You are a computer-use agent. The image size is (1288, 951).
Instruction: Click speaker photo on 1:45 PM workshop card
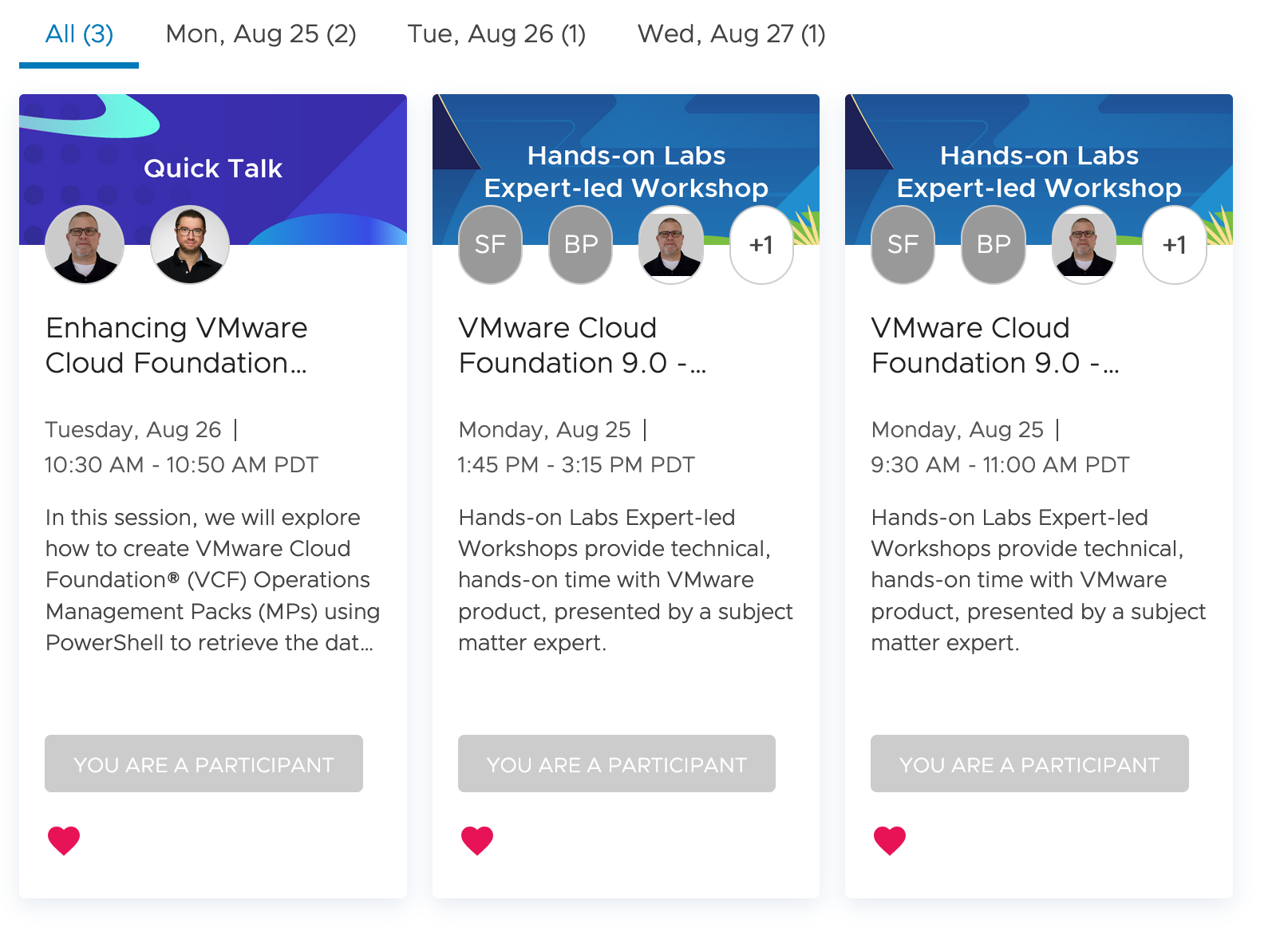tap(671, 245)
